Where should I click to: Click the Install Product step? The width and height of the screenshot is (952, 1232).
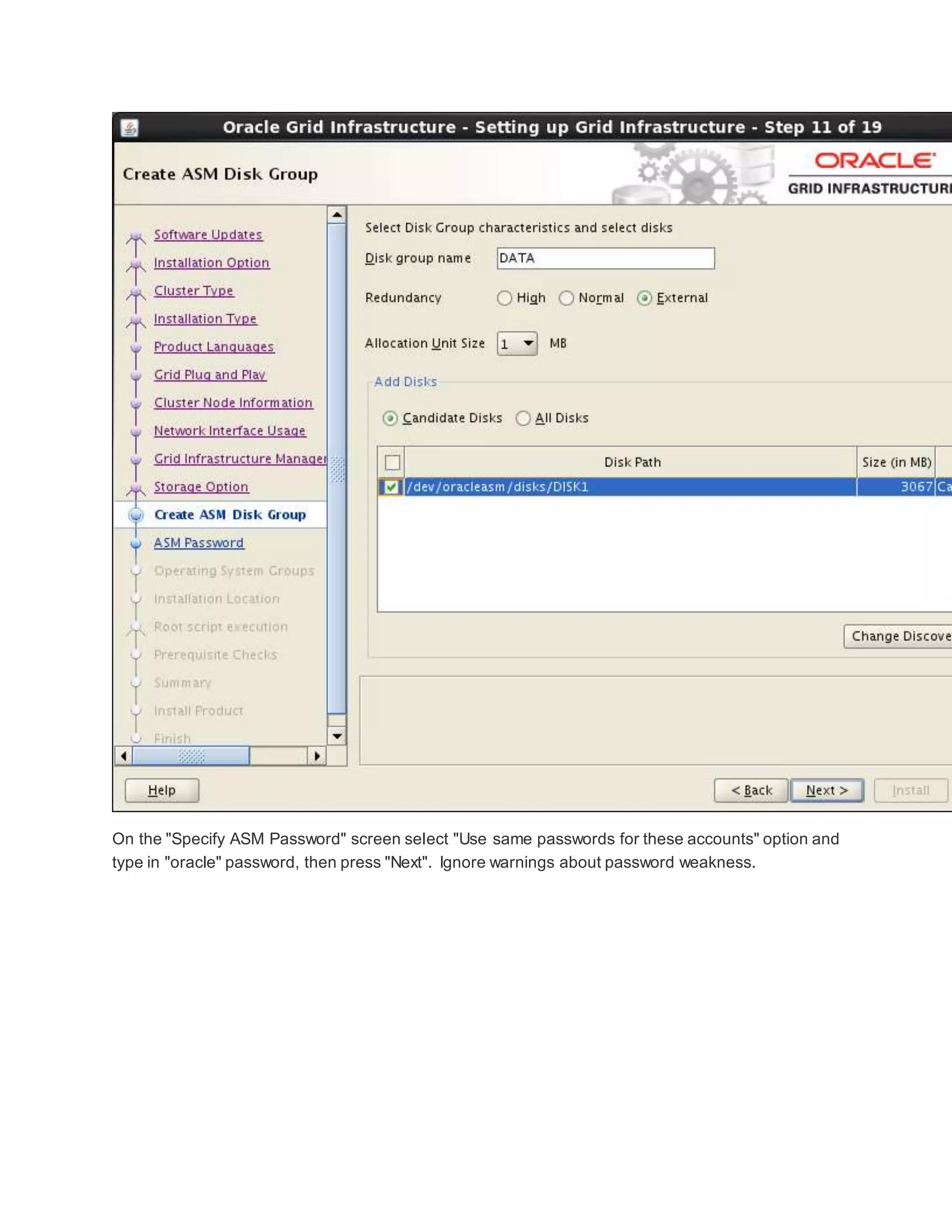point(198,711)
